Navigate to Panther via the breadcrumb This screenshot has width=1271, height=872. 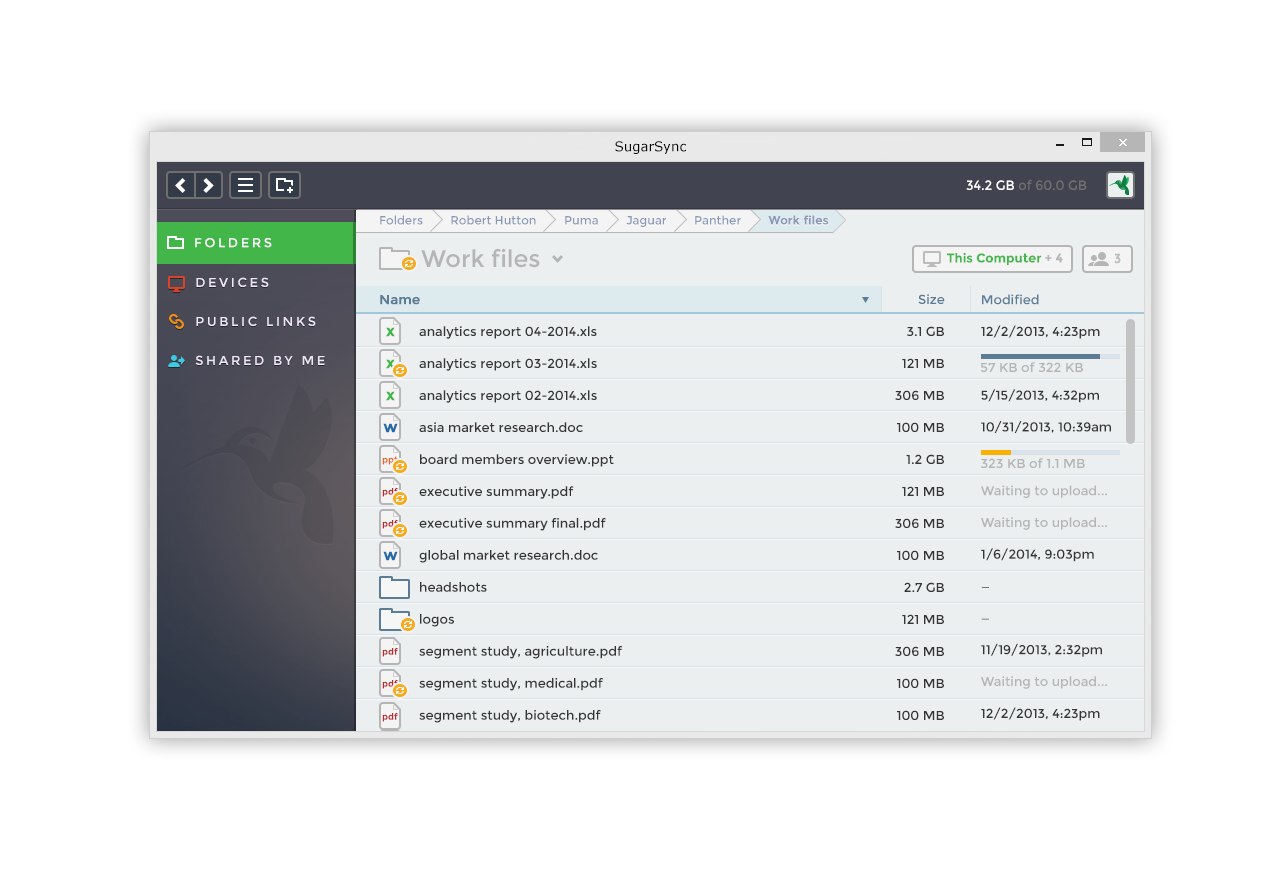coord(717,220)
